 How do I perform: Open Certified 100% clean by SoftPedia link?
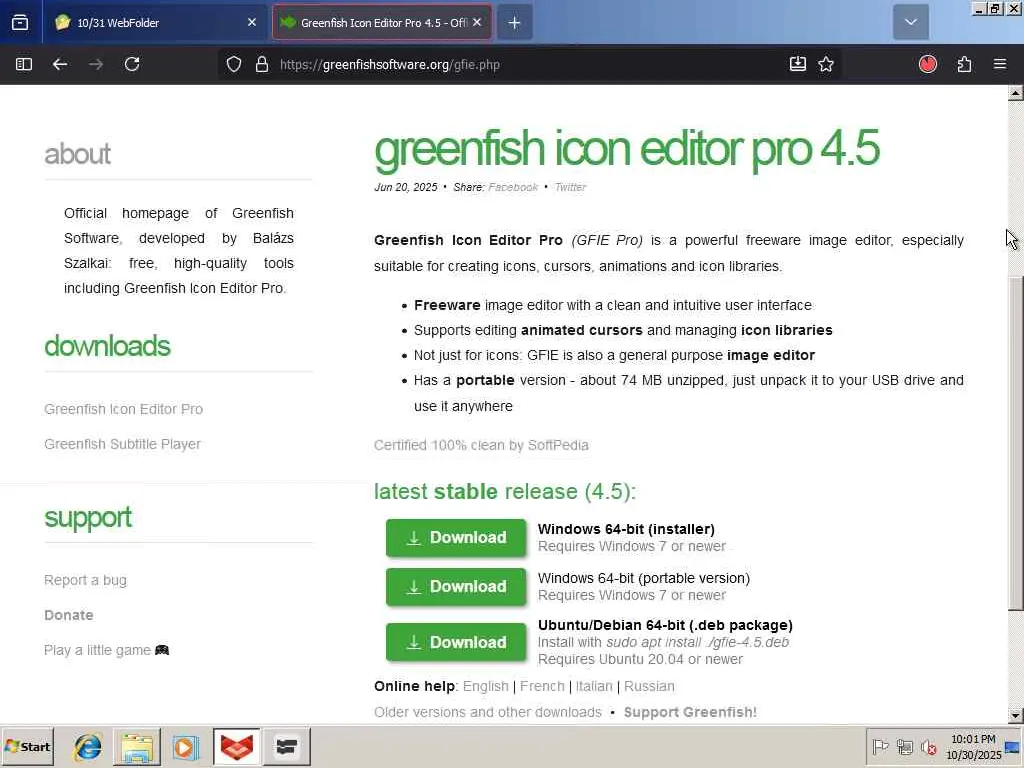click(481, 445)
